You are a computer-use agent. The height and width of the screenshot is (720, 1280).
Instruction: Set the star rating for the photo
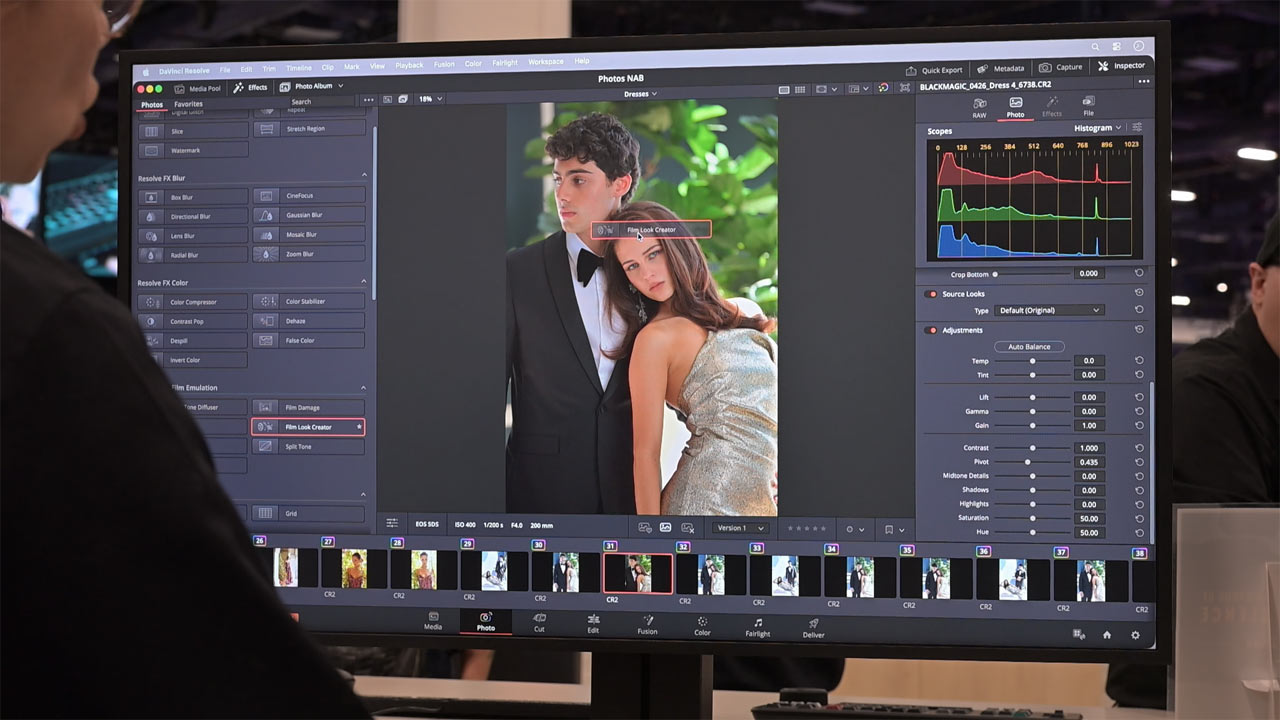pos(807,528)
